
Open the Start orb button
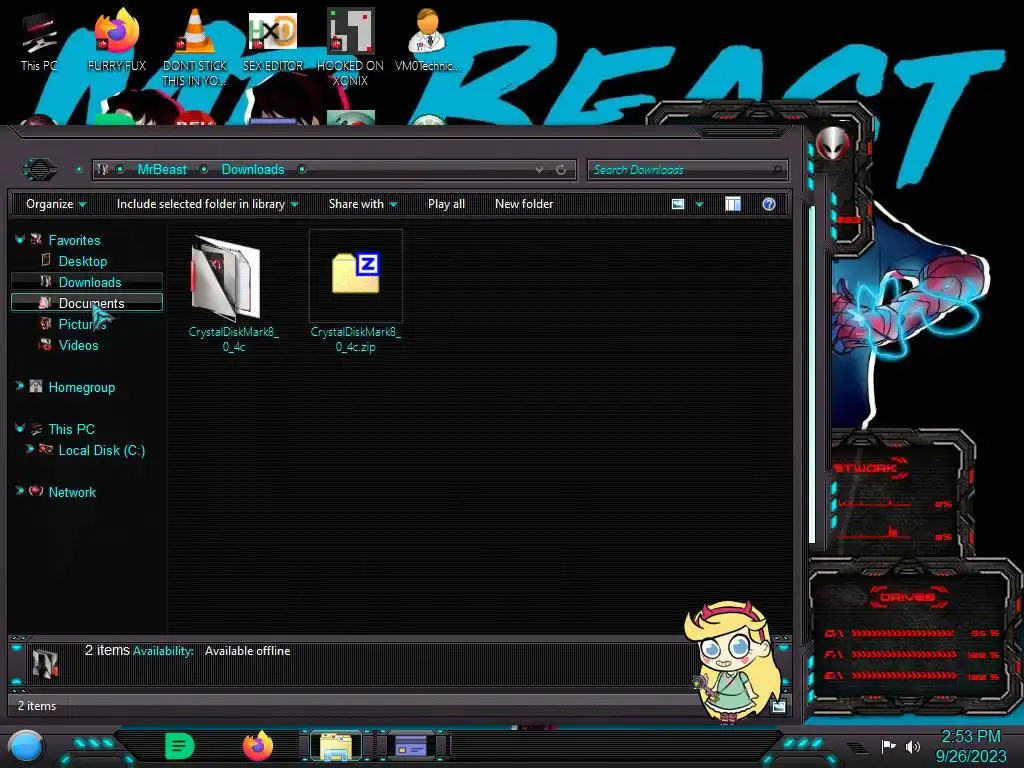point(26,747)
